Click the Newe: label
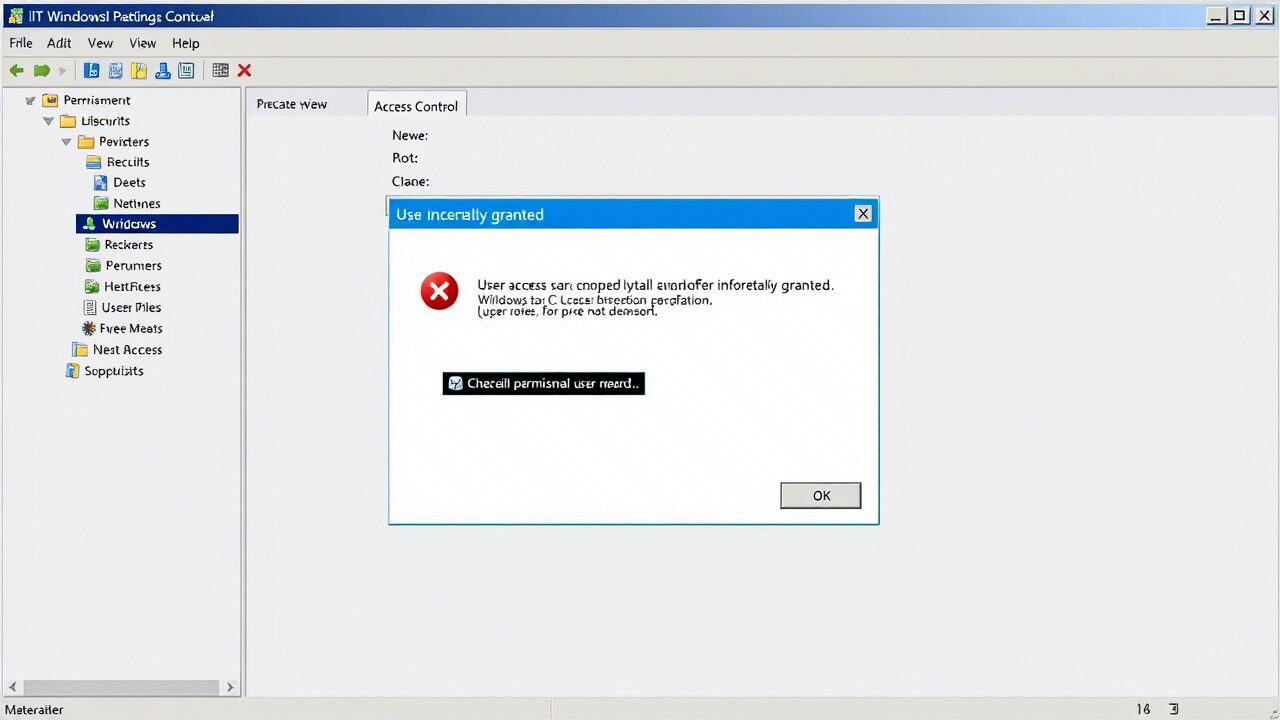Screen dimensions: 1280x720 [410, 135]
